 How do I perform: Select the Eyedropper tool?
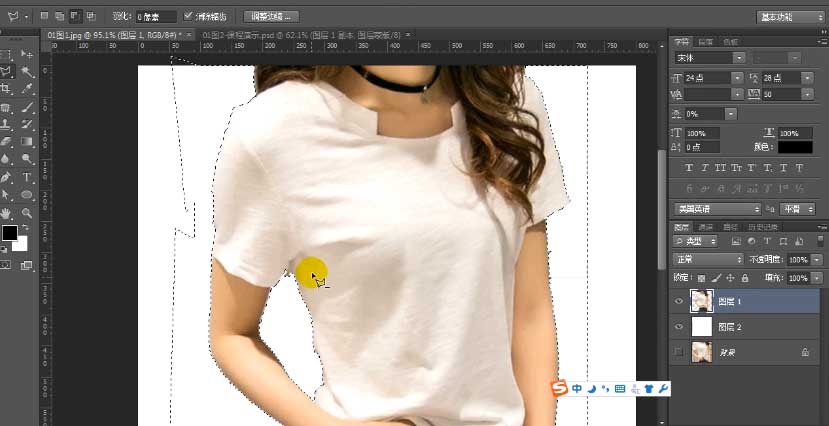27,90
